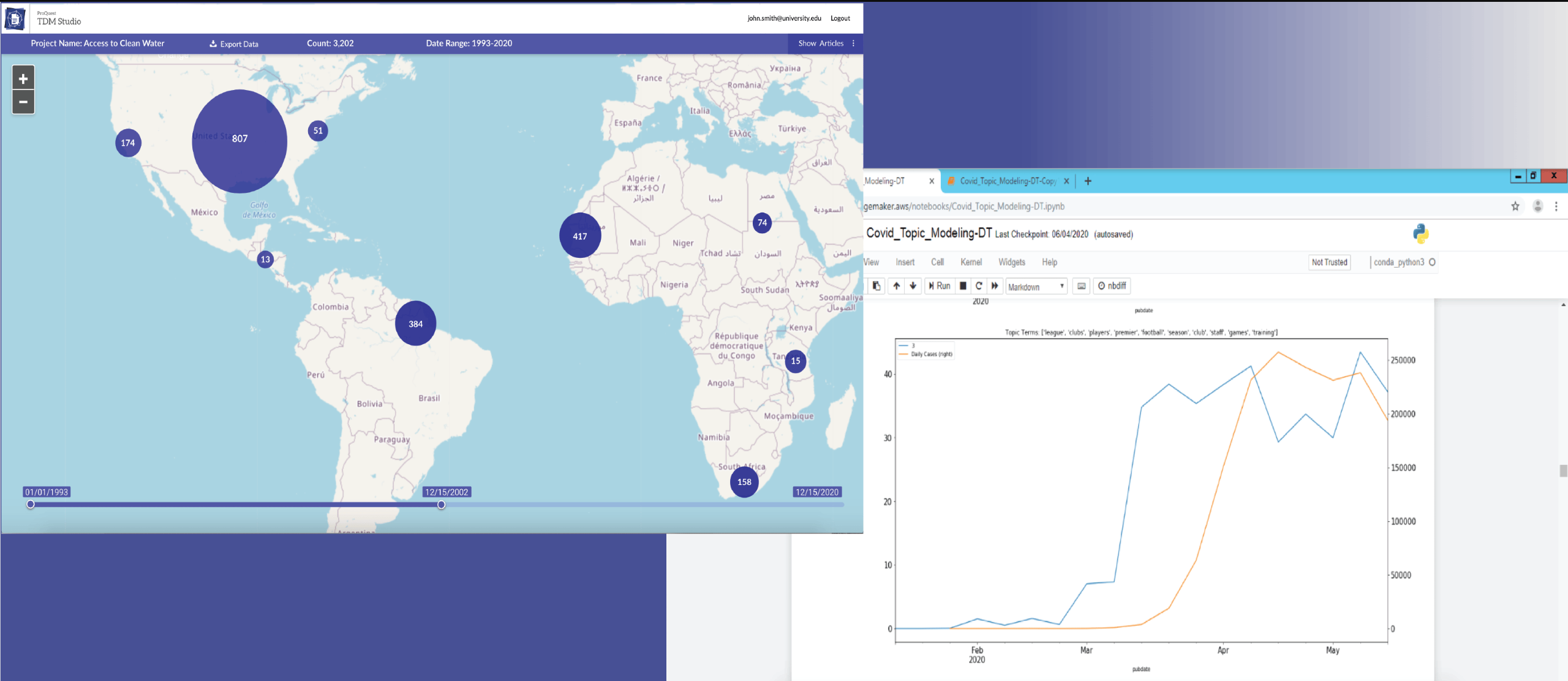Open the Kernel menu
The width and height of the screenshot is (1568, 681).
click(971, 262)
